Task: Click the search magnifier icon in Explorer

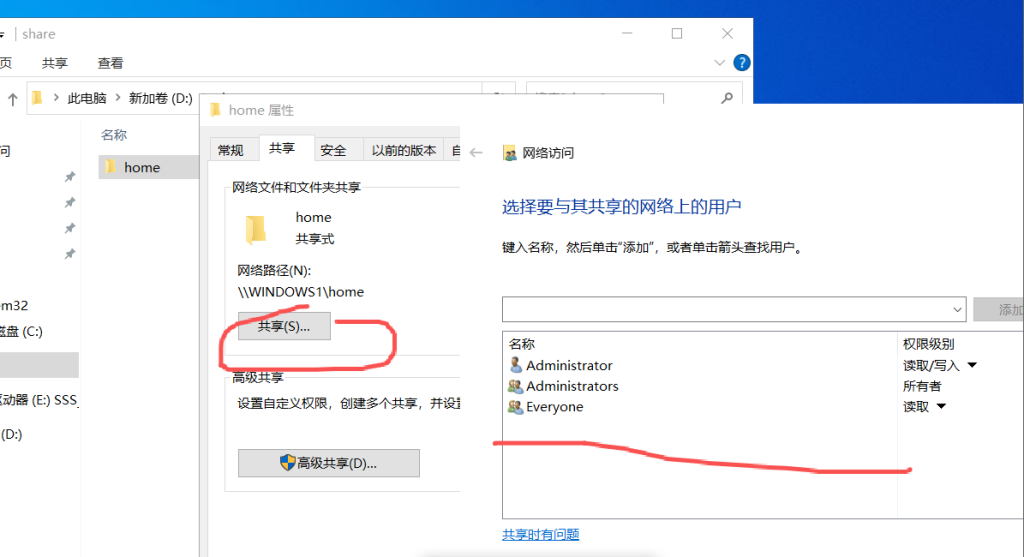Action: click(727, 98)
